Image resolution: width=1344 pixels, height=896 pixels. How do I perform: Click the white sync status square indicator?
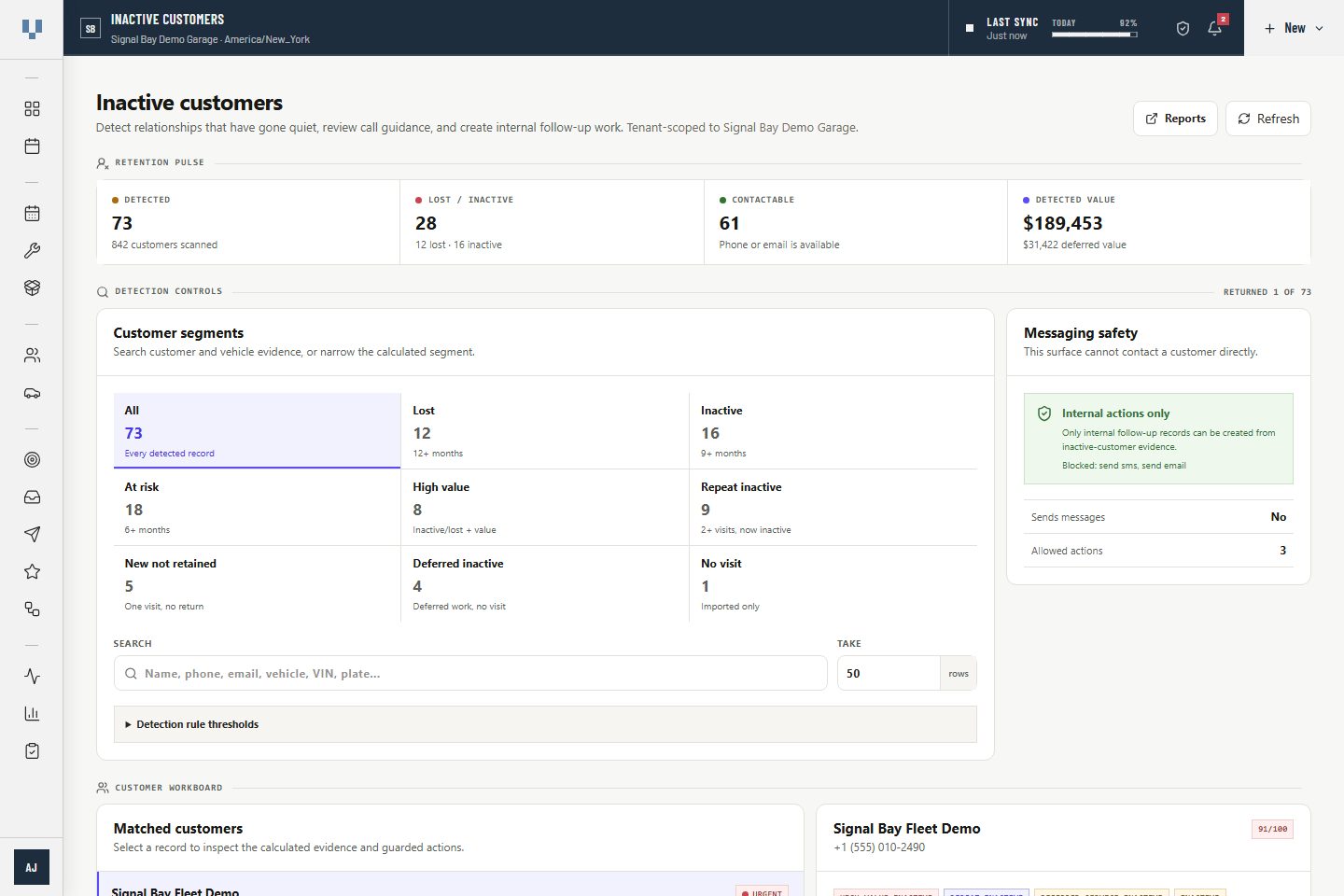tap(970, 29)
